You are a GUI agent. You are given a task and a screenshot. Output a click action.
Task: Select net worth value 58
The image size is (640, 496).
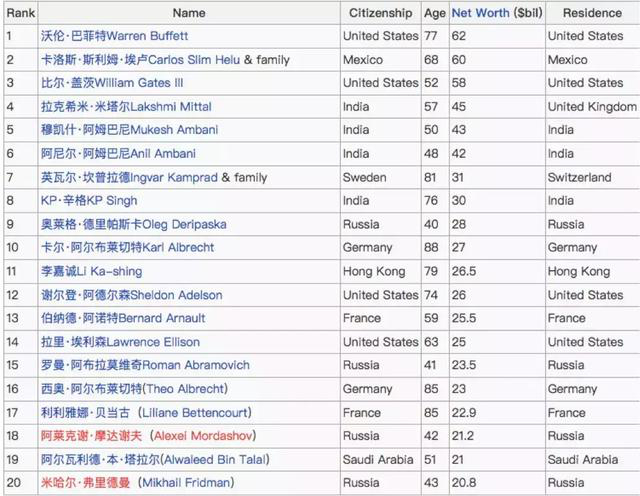click(458, 83)
